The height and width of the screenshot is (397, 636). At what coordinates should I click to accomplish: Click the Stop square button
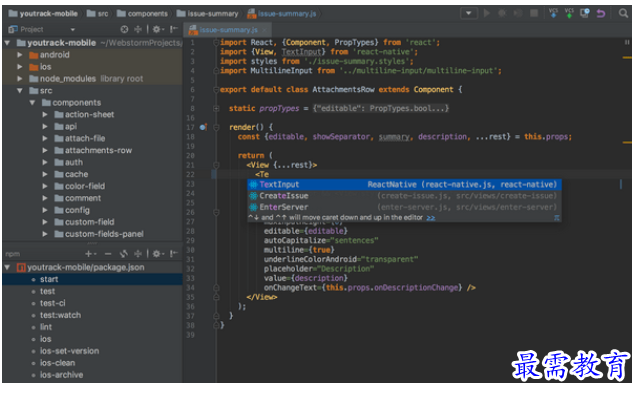click(534, 13)
